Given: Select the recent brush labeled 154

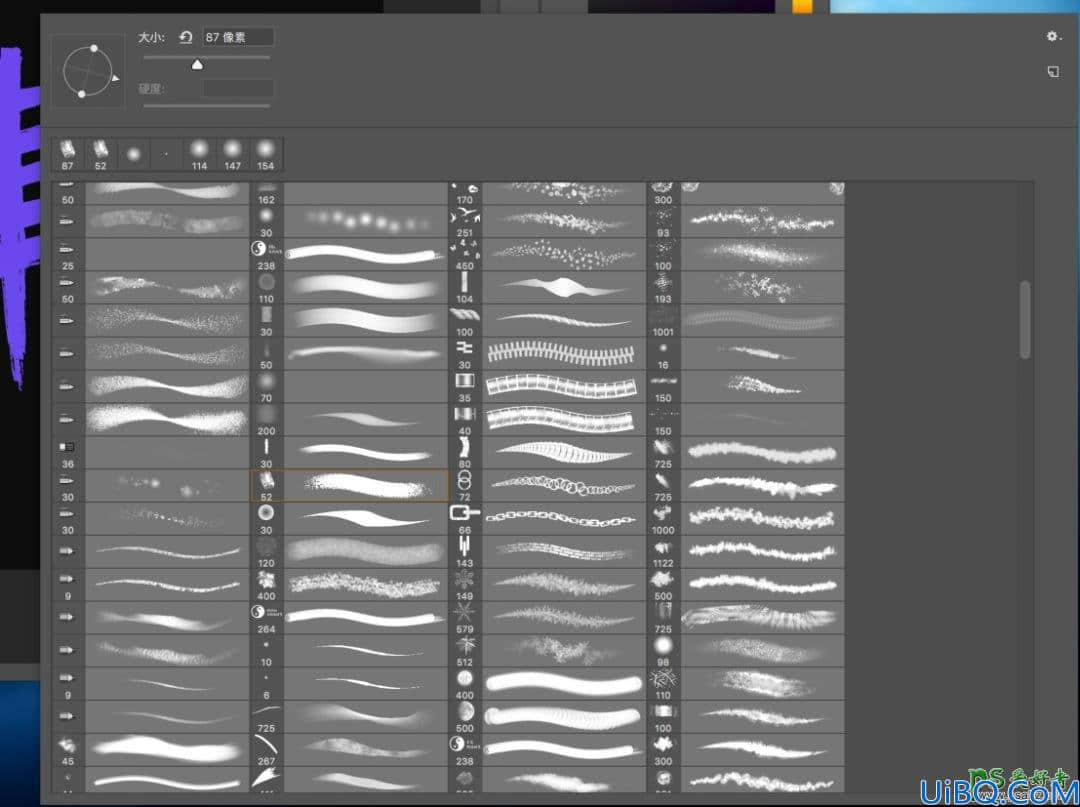Looking at the screenshot, I should click(x=266, y=155).
